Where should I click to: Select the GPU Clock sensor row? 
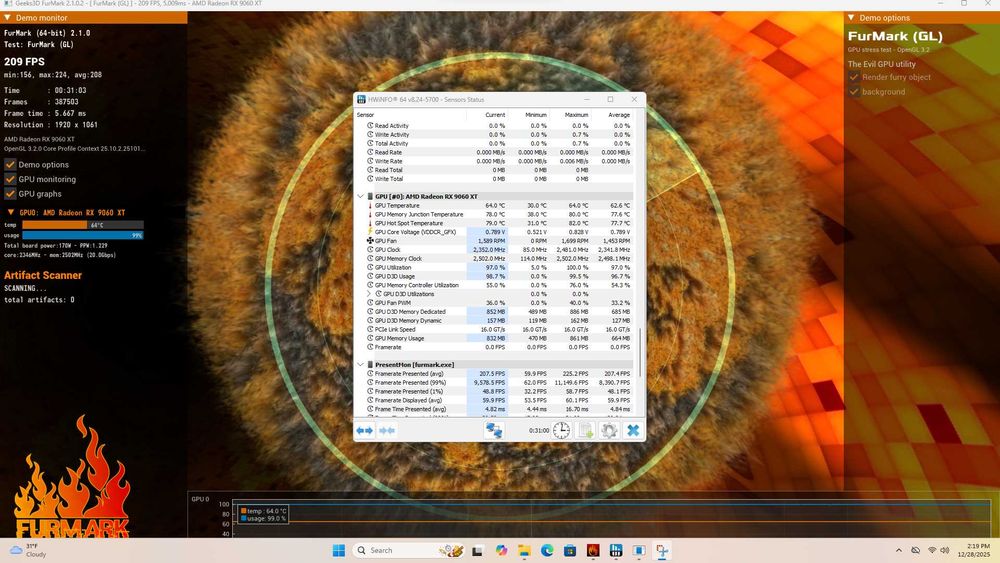pyautogui.click(x=495, y=249)
